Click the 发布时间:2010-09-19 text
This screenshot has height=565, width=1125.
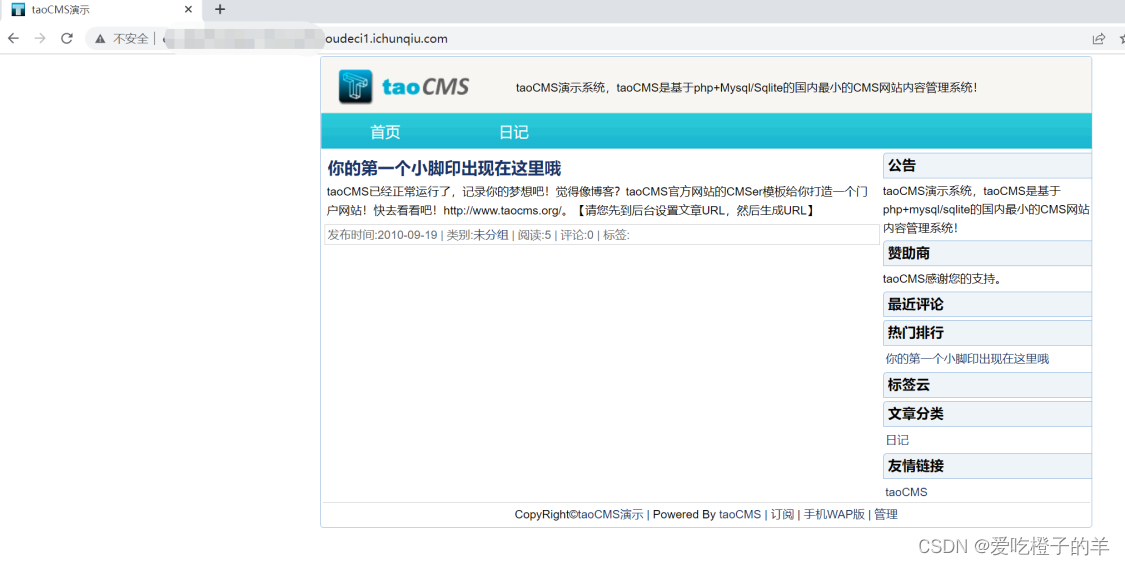click(382, 235)
